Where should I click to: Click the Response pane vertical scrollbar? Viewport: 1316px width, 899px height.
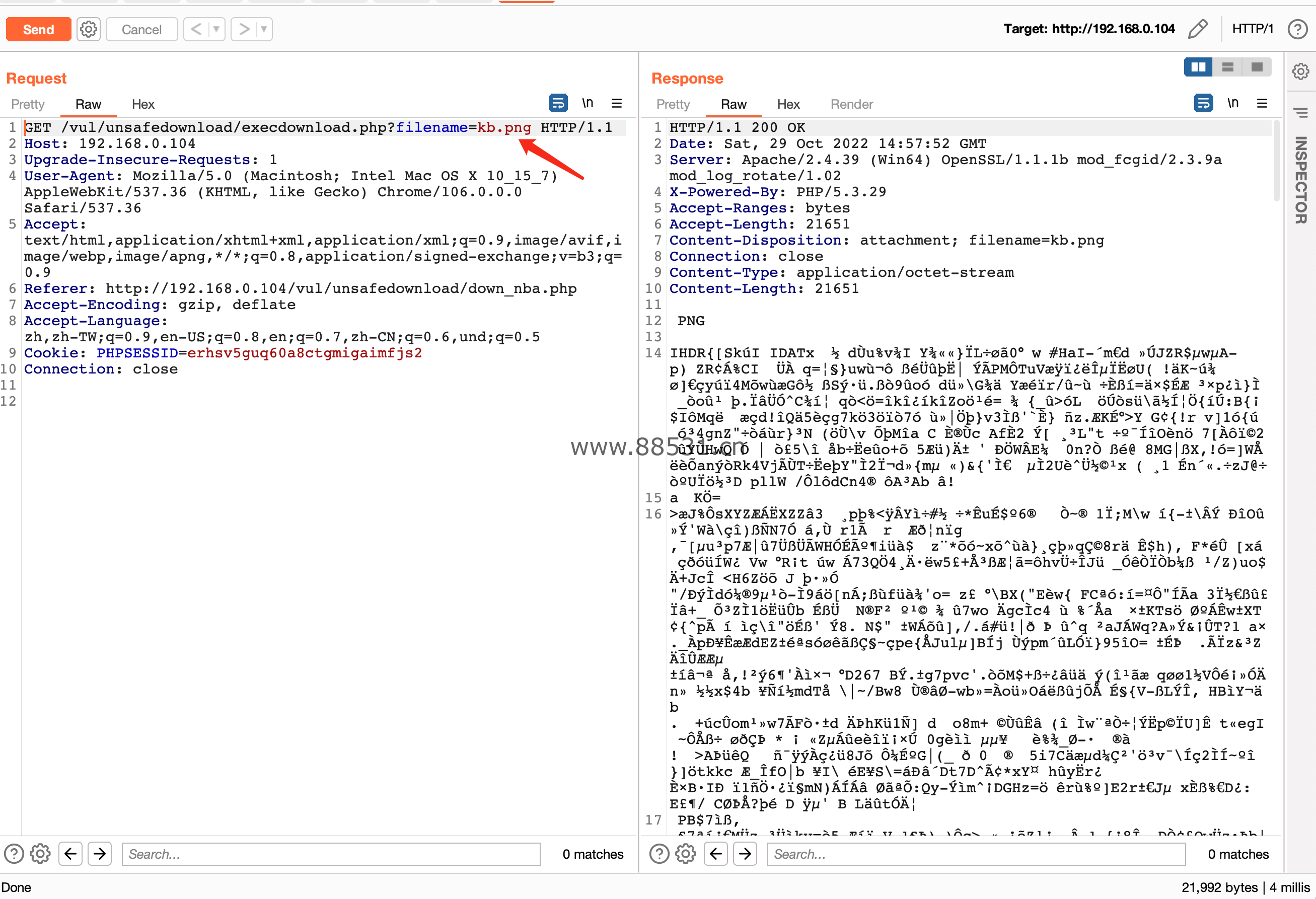1276,160
